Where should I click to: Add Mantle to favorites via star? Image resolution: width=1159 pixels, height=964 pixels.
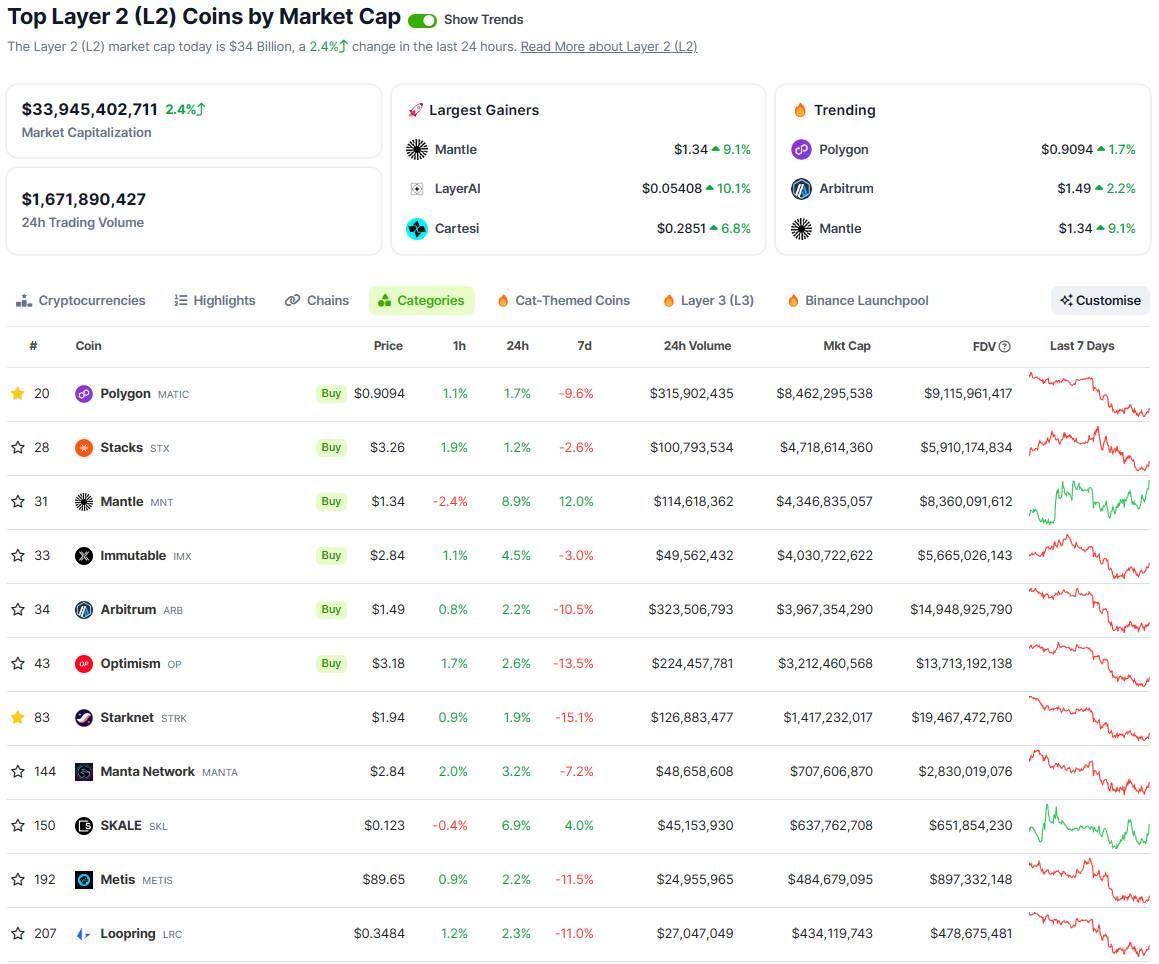(18, 501)
